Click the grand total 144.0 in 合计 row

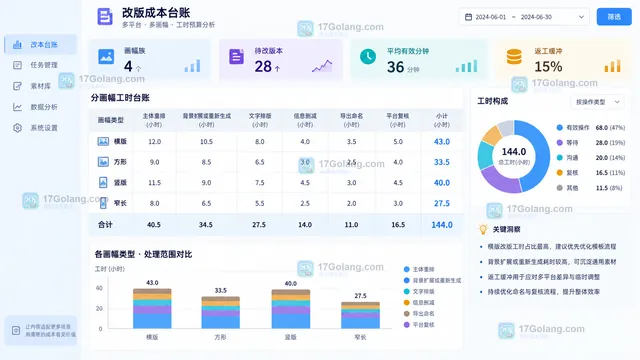(442, 225)
